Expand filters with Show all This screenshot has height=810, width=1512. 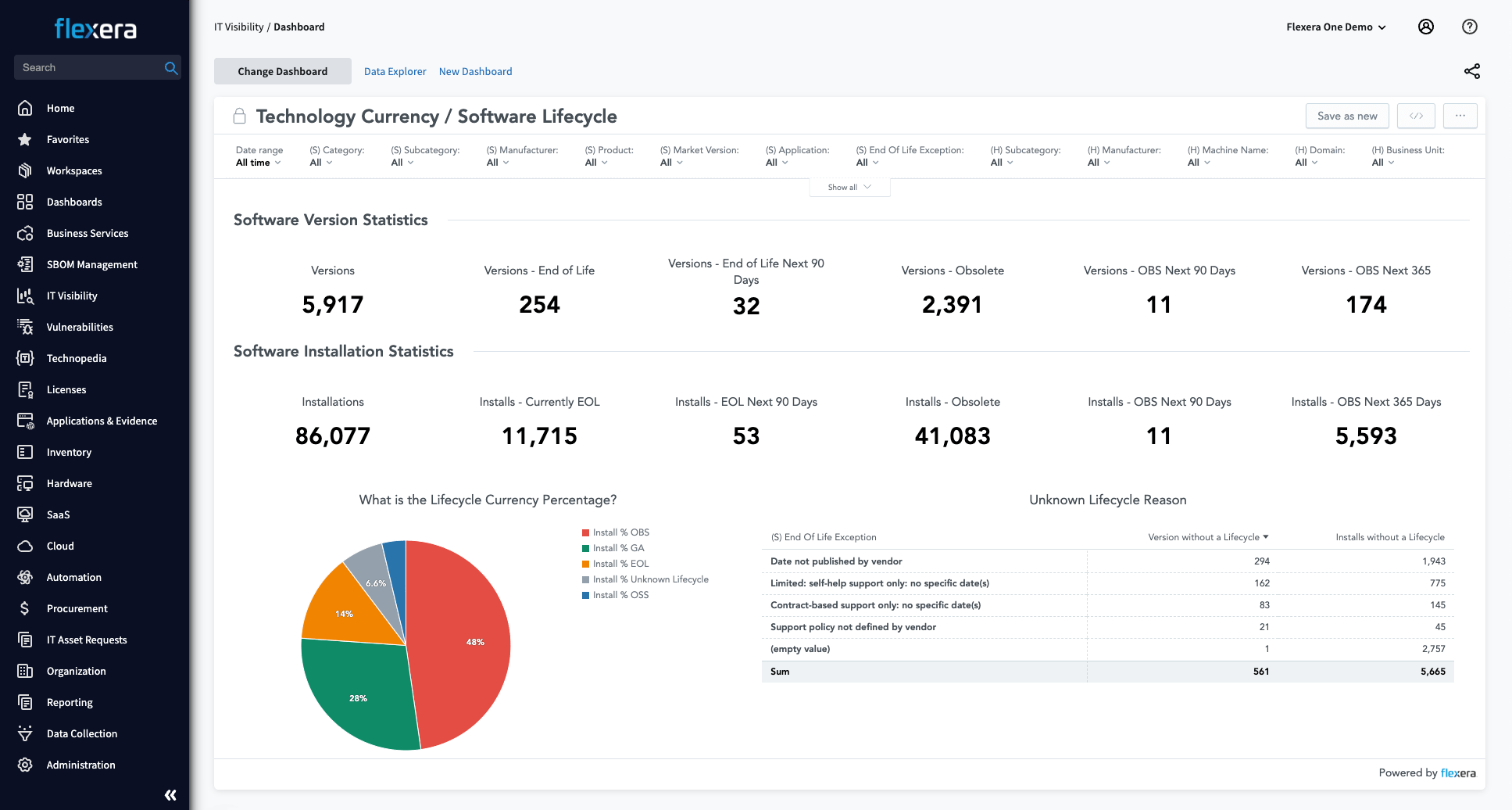point(849,188)
